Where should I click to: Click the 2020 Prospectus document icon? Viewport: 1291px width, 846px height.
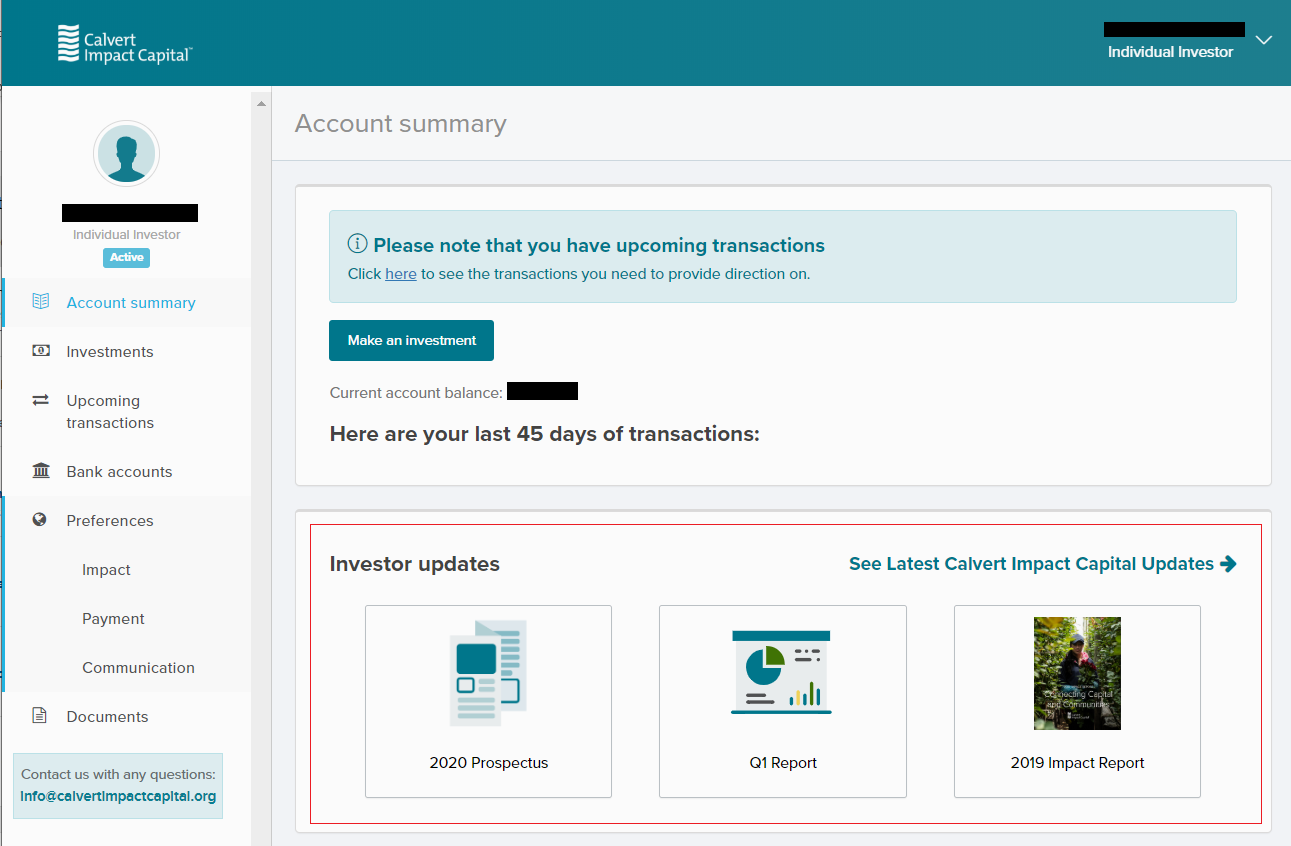click(x=488, y=672)
